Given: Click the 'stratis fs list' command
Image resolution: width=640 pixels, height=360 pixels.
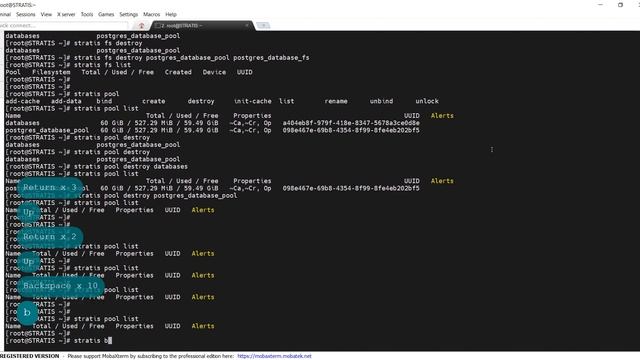Looking at the screenshot, I should [102, 65].
